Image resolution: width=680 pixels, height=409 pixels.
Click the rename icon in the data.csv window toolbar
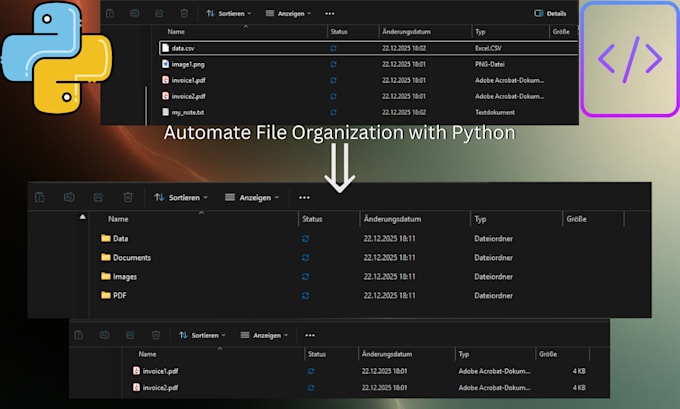pyautogui.click(x=135, y=13)
